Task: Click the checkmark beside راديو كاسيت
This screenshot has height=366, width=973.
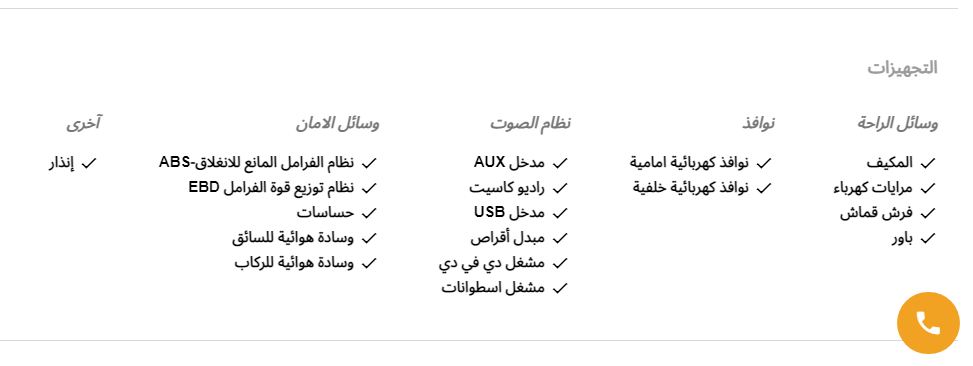Action: pyautogui.click(x=560, y=188)
